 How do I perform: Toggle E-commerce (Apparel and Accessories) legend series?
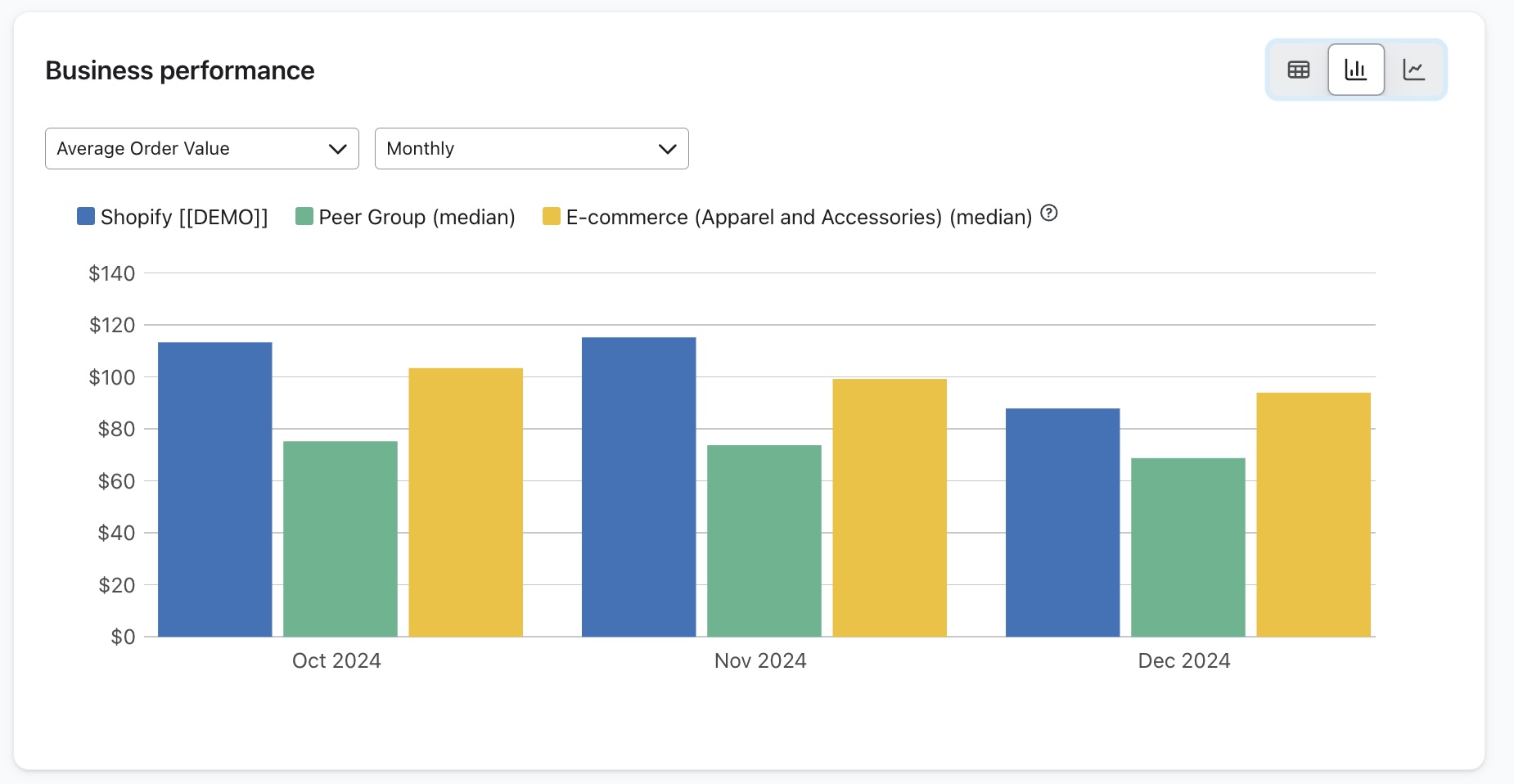[799, 217]
